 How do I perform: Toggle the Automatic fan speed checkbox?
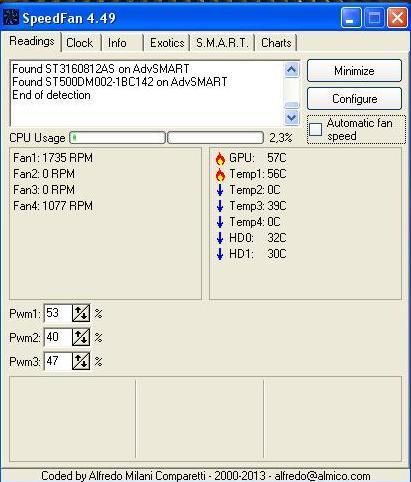point(315,129)
